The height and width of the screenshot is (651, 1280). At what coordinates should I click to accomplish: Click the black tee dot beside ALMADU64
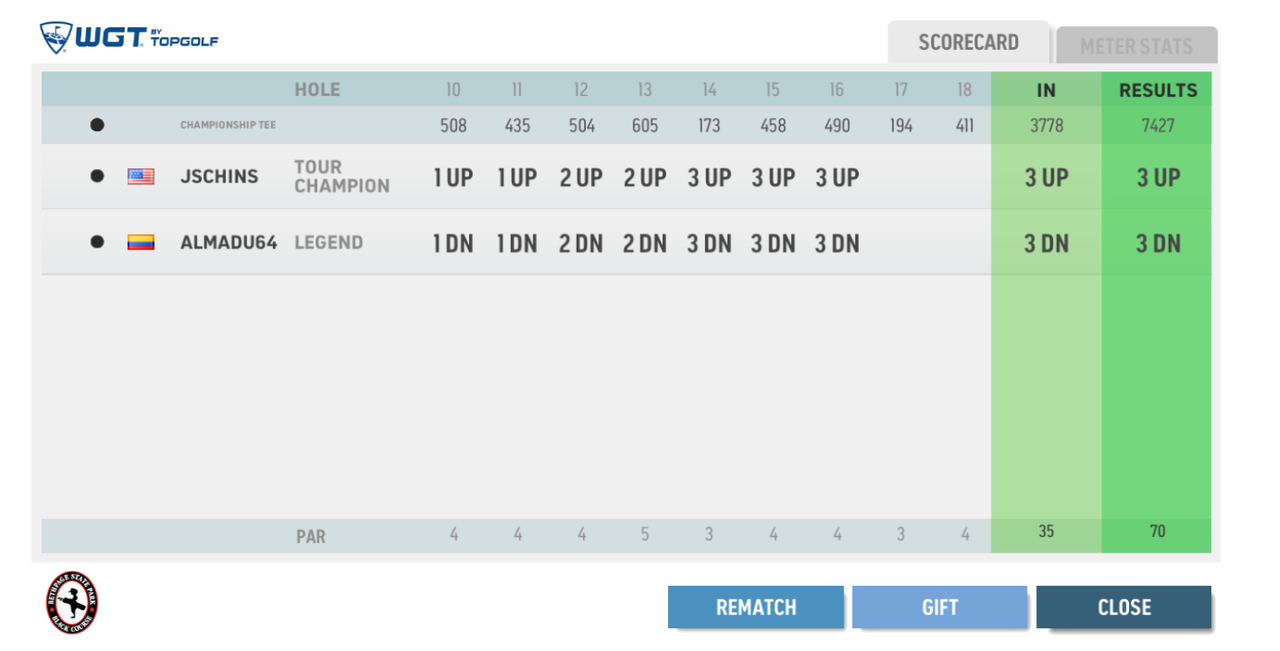97,242
